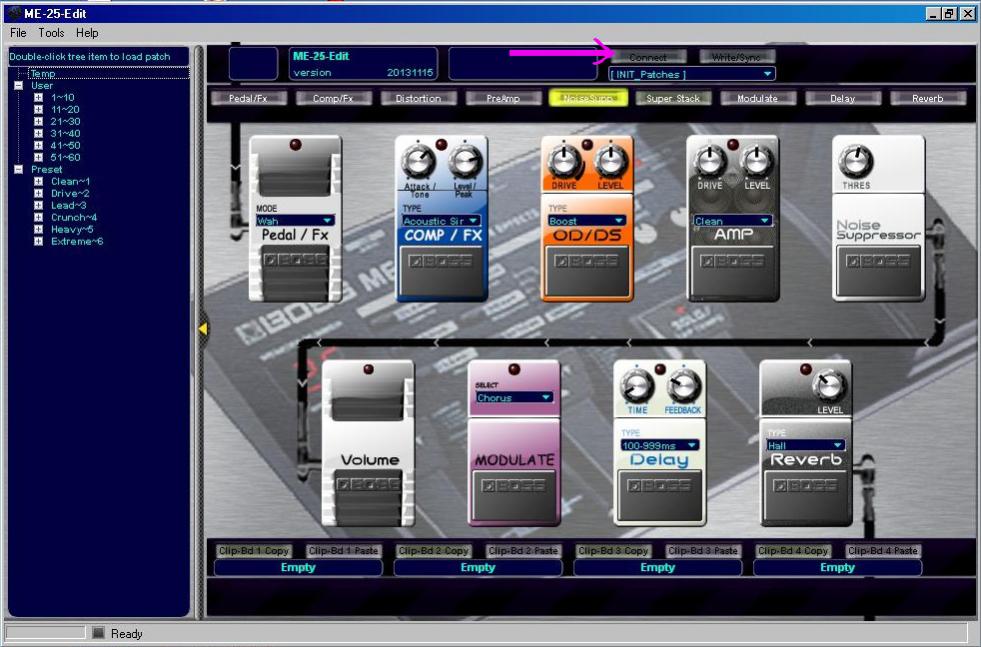The height and width of the screenshot is (647, 981).
Task: Select the 31~40 user patch group
Action: tap(66, 133)
